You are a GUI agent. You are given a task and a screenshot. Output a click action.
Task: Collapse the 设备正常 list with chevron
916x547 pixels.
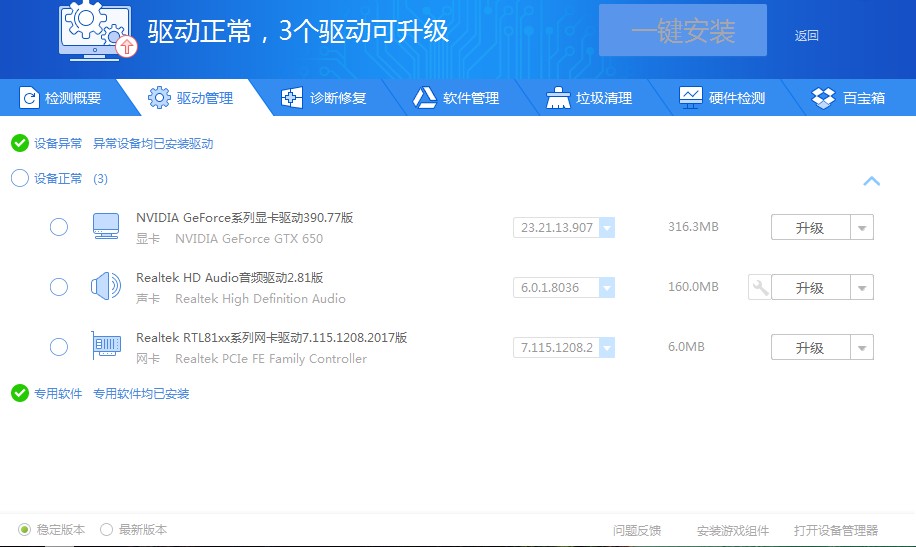[872, 181]
